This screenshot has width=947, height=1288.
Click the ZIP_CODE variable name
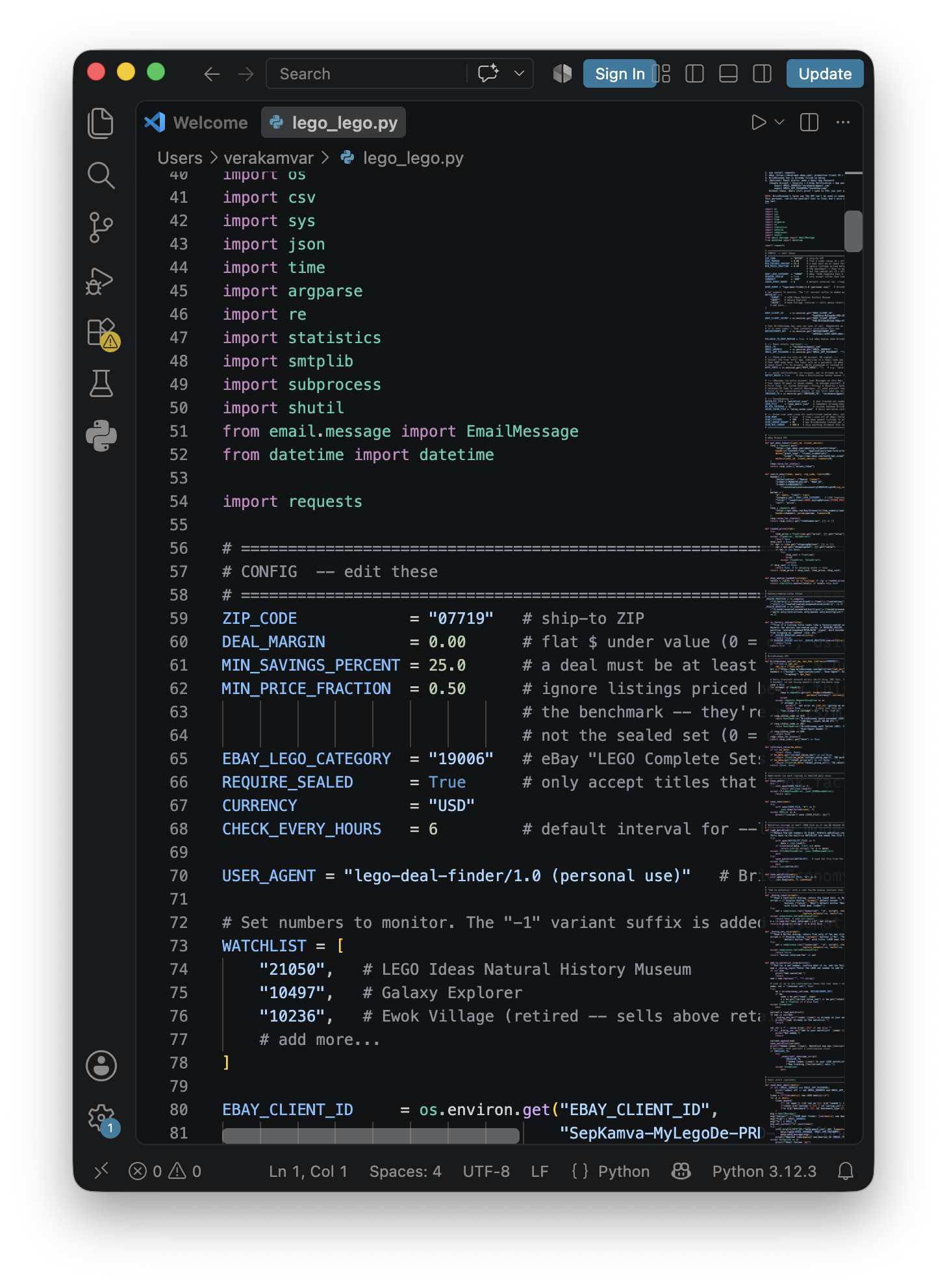point(259,618)
